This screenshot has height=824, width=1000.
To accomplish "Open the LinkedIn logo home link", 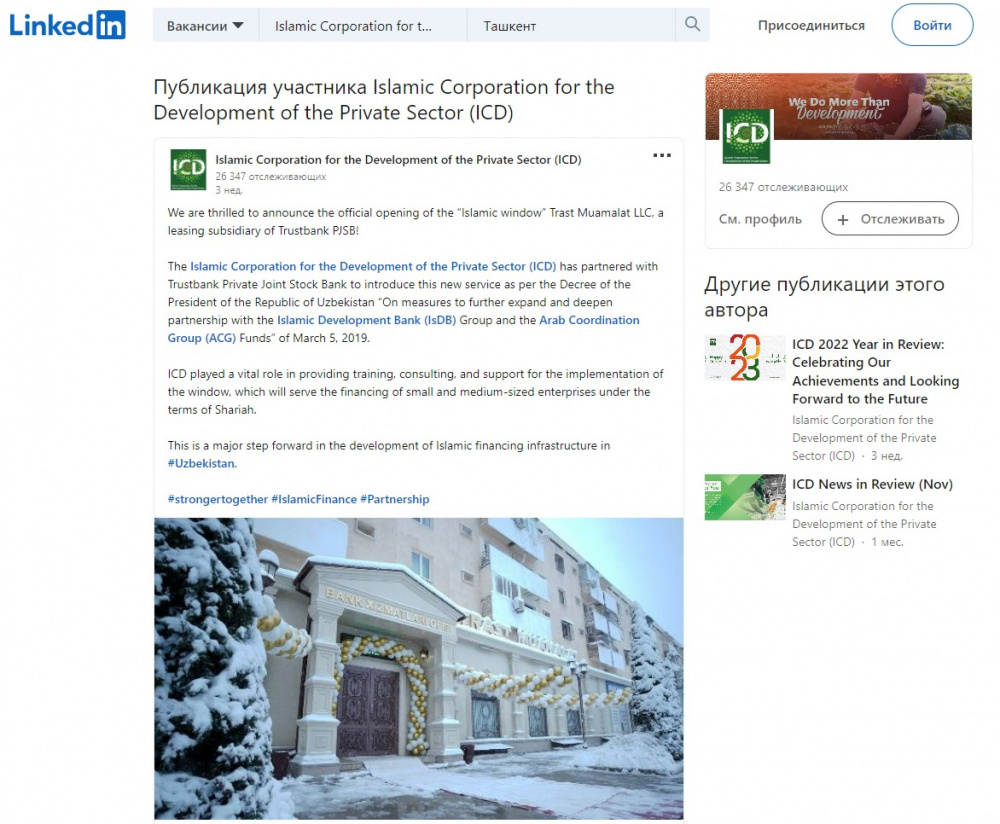I will coord(67,25).
